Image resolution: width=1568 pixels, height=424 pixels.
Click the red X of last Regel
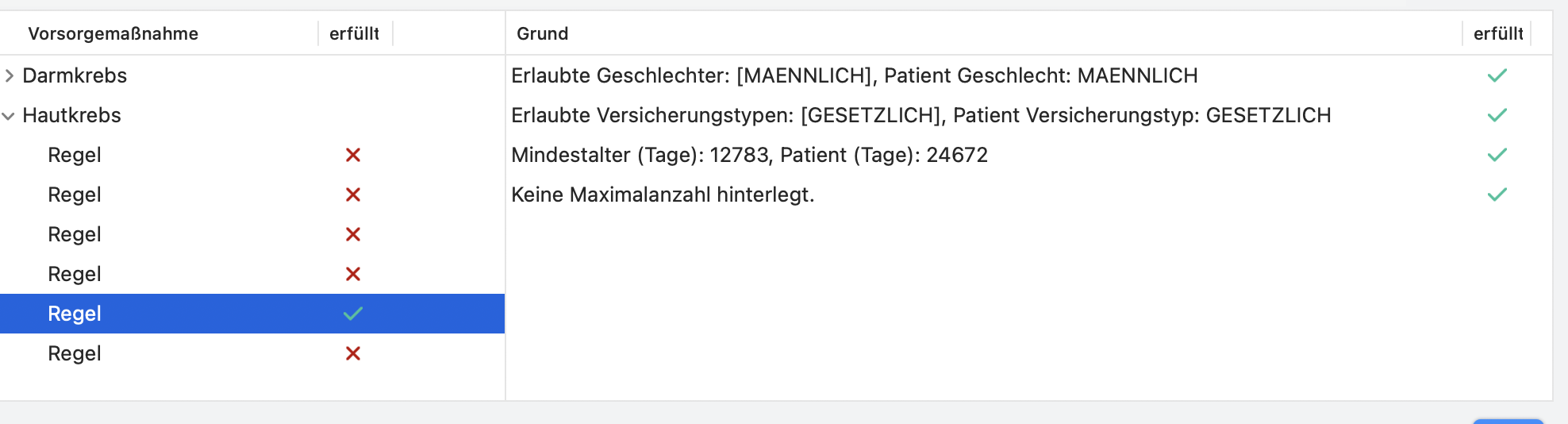[353, 353]
